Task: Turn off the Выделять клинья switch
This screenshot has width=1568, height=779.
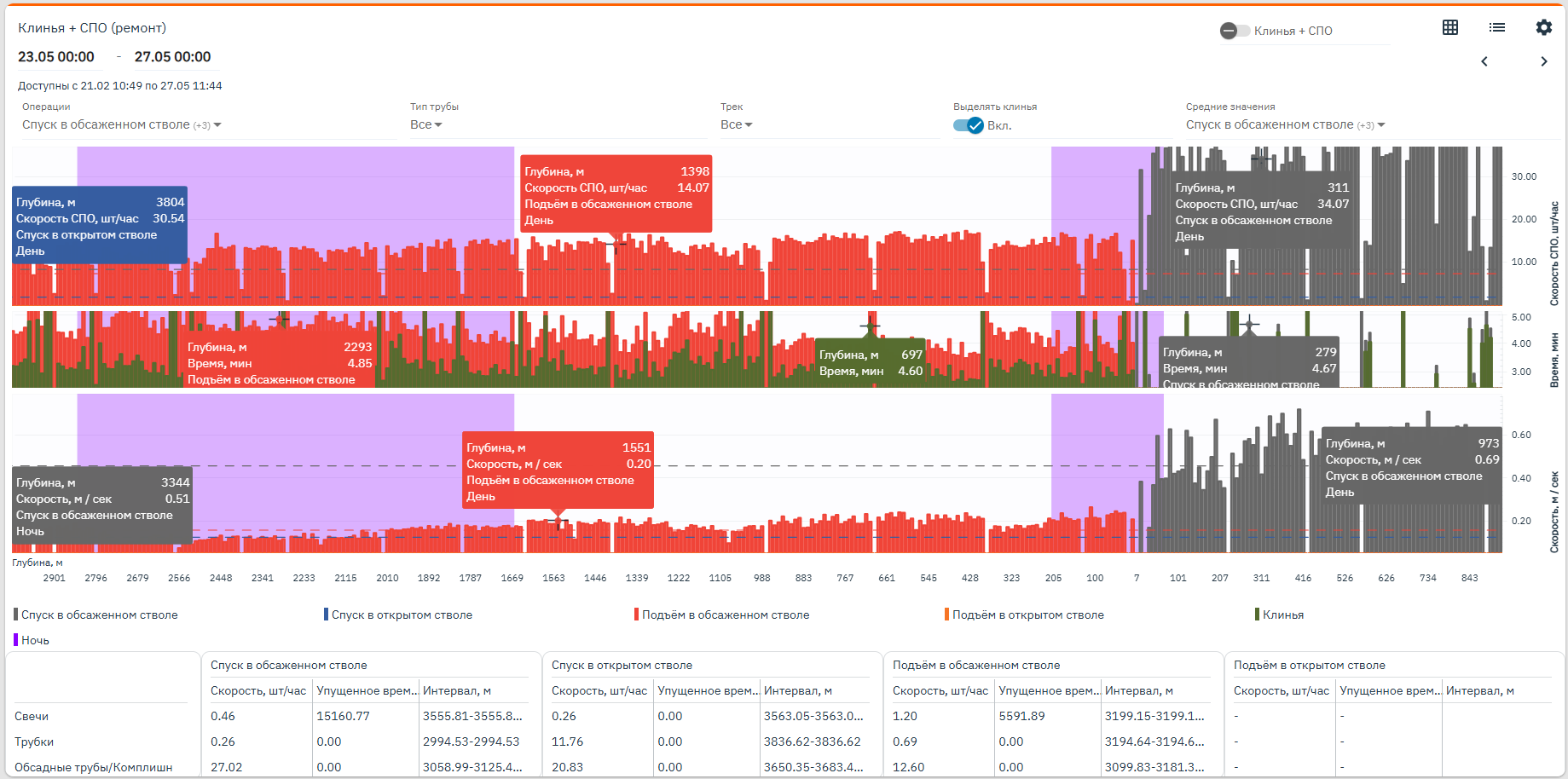Action: [x=969, y=125]
